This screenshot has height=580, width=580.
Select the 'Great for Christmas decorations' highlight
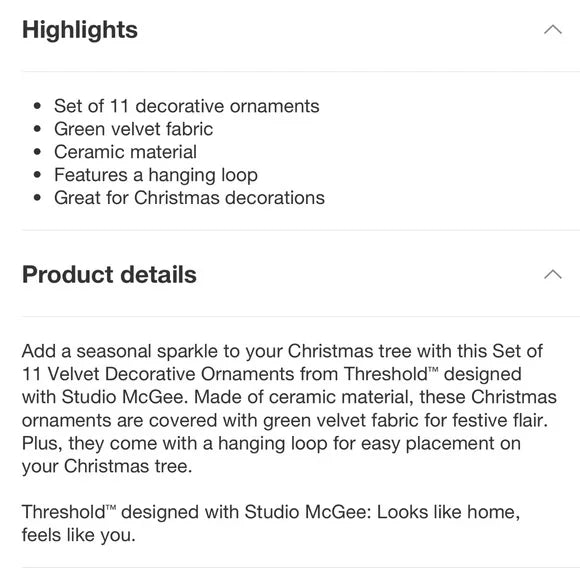coord(189,198)
